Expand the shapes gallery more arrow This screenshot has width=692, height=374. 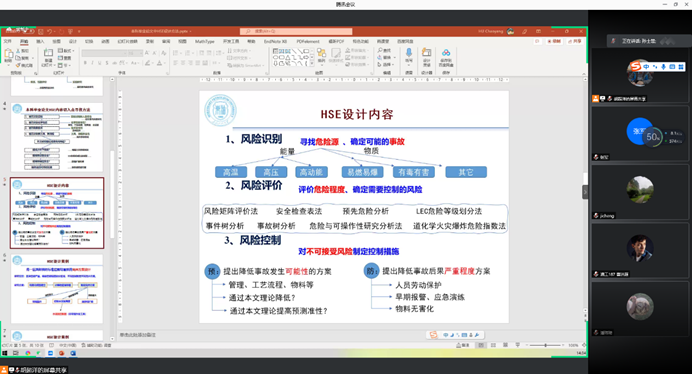[x=312, y=64]
